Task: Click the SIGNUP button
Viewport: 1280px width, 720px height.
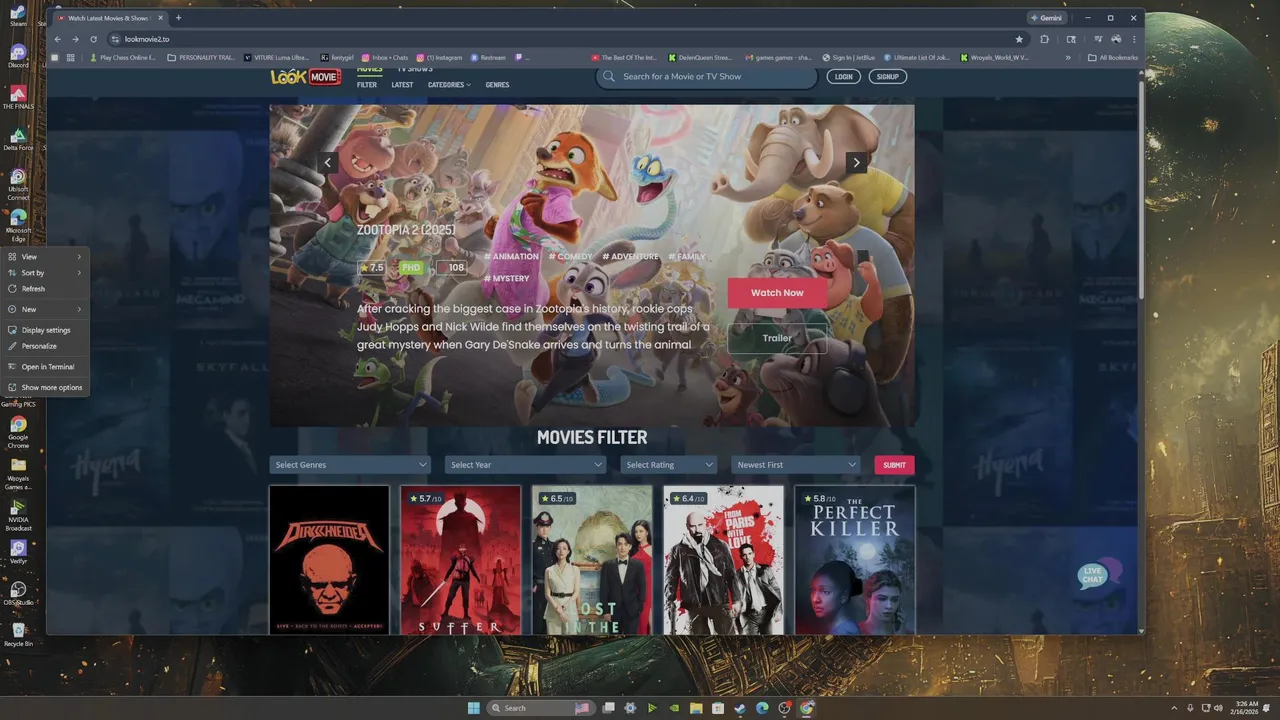Action: pyautogui.click(x=887, y=76)
